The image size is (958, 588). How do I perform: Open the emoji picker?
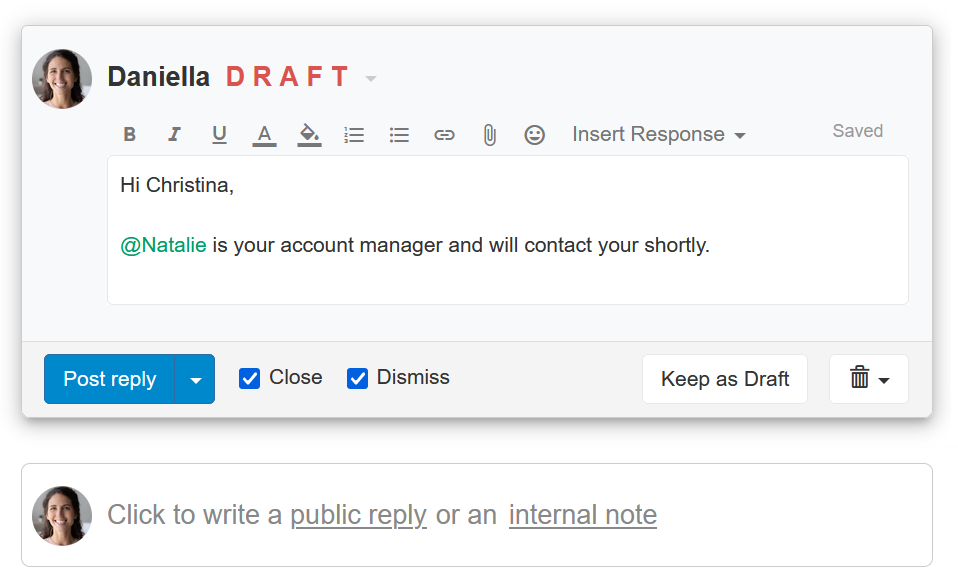pos(535,134)
